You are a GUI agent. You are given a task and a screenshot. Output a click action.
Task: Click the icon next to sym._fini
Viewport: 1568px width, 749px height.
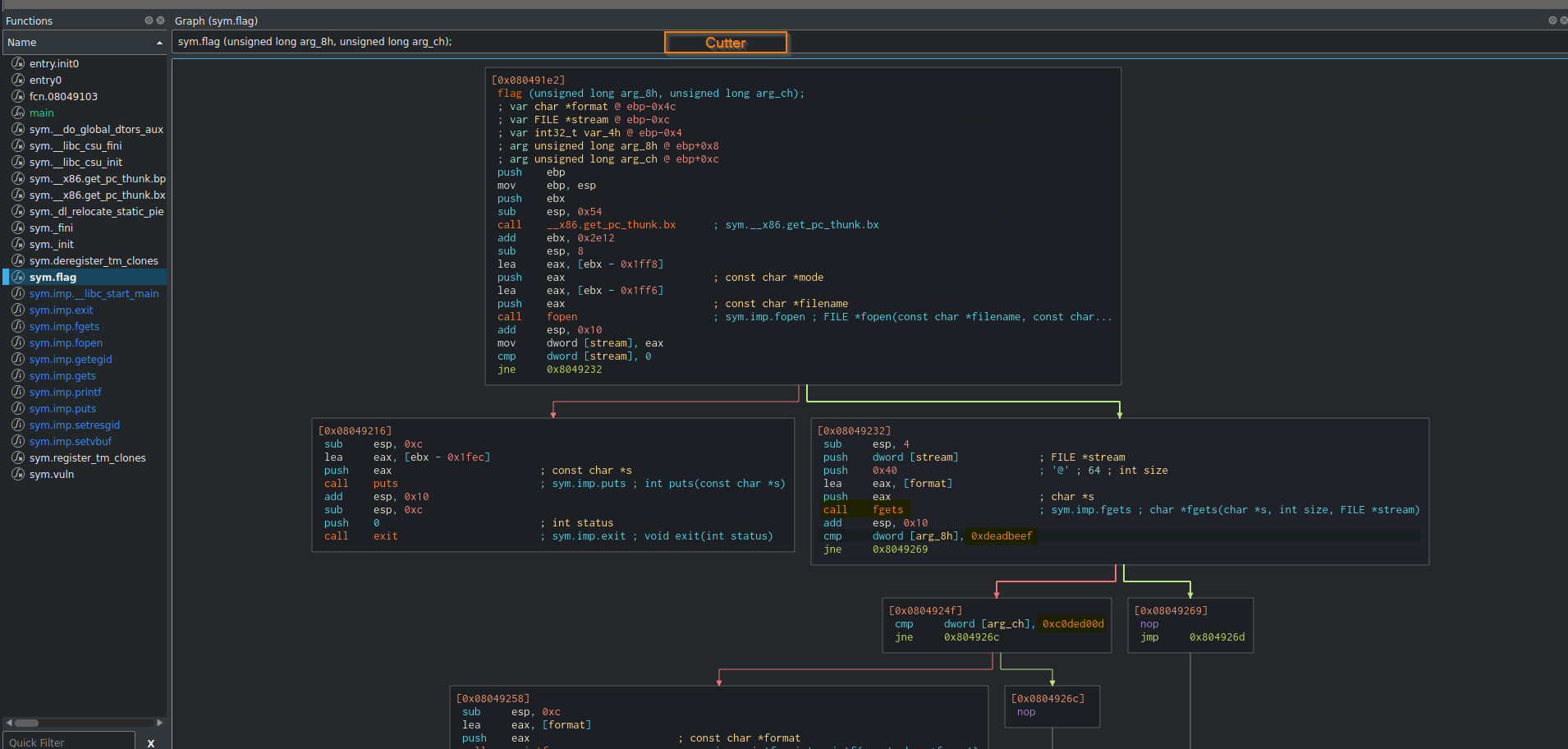coord(18,227)
